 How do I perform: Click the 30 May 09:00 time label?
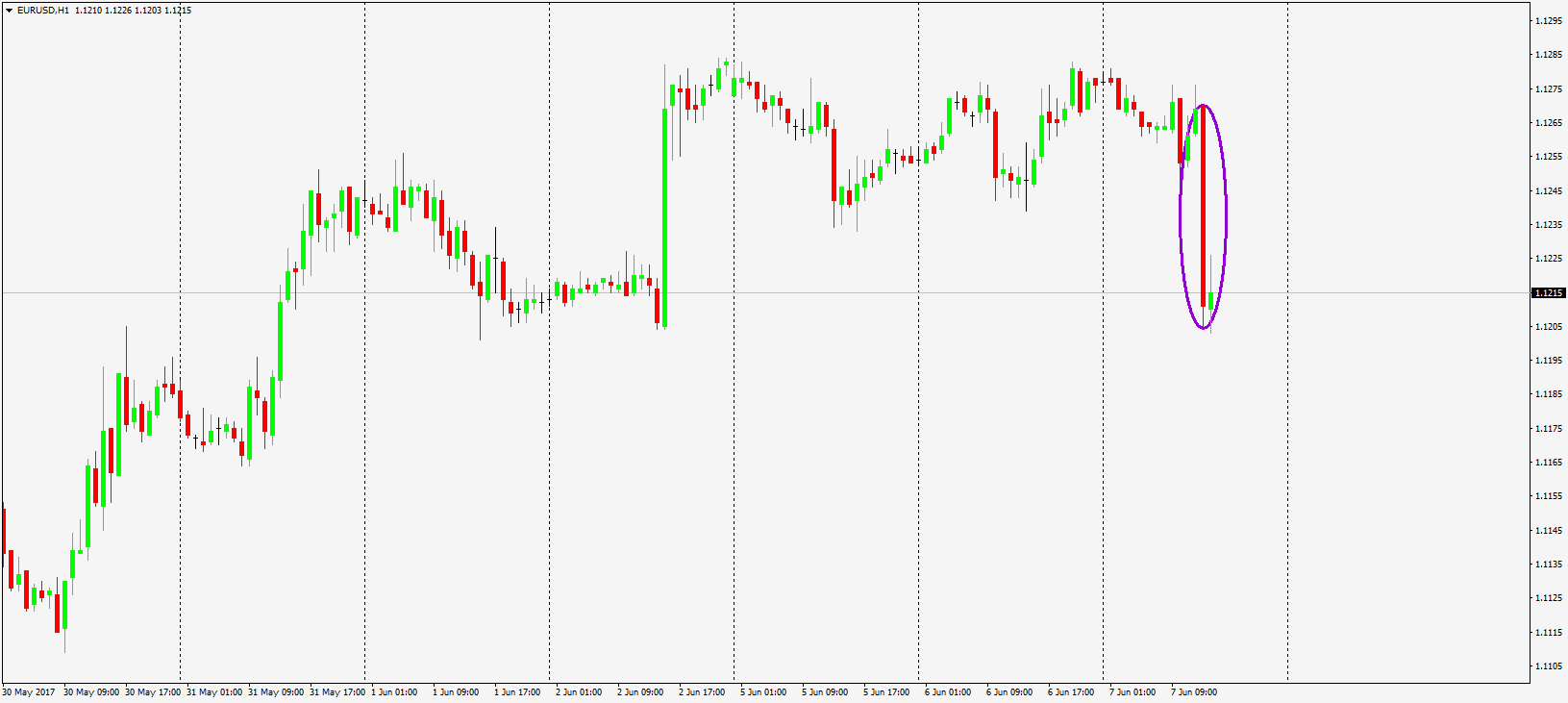coord(91,692)
